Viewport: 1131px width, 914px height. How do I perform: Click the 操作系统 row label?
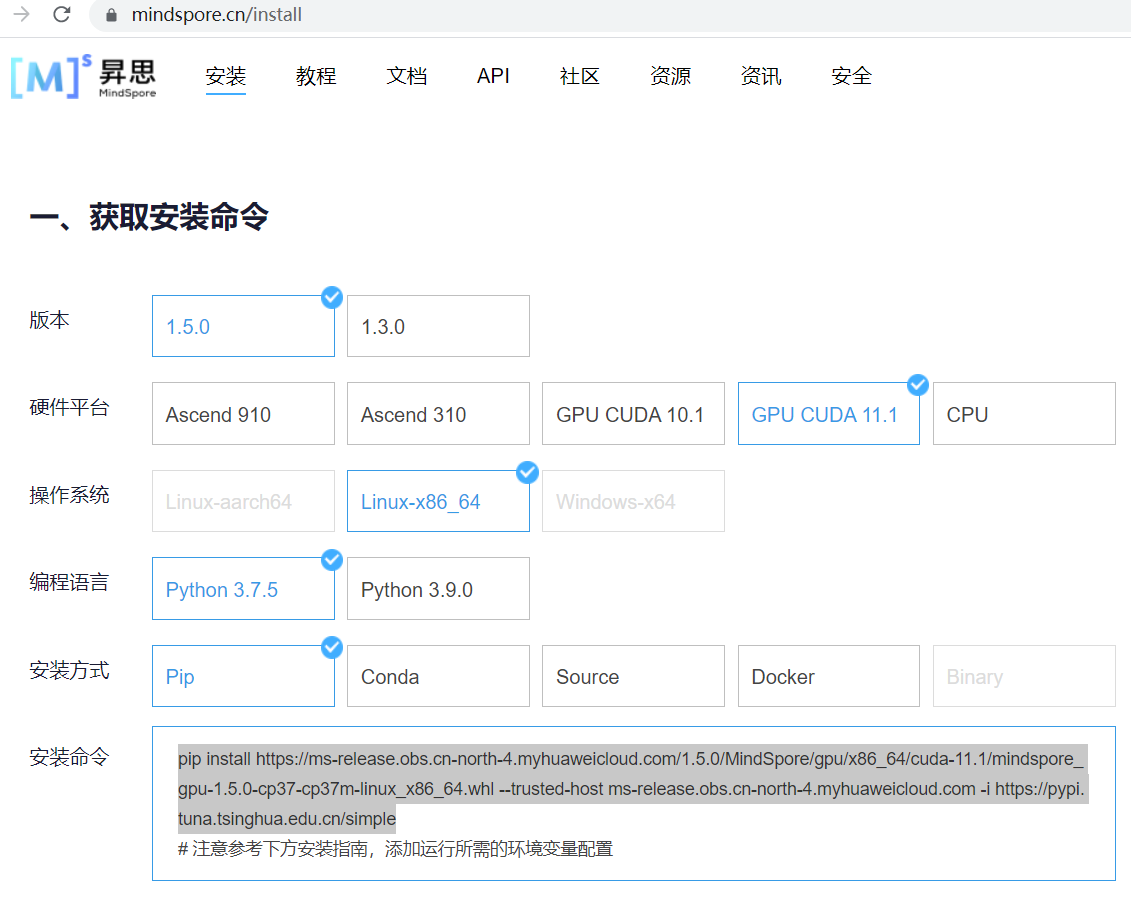point(69,495)
